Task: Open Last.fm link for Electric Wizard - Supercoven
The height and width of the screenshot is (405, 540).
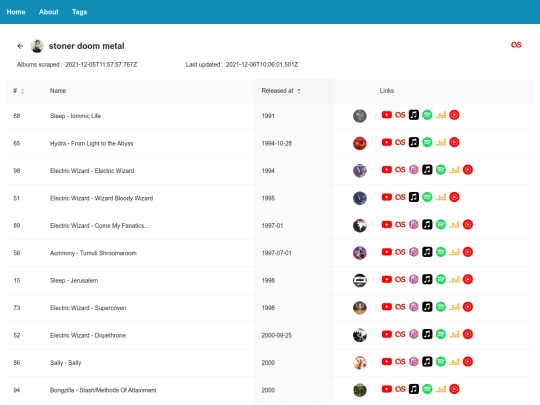Action: pos(400,307)
